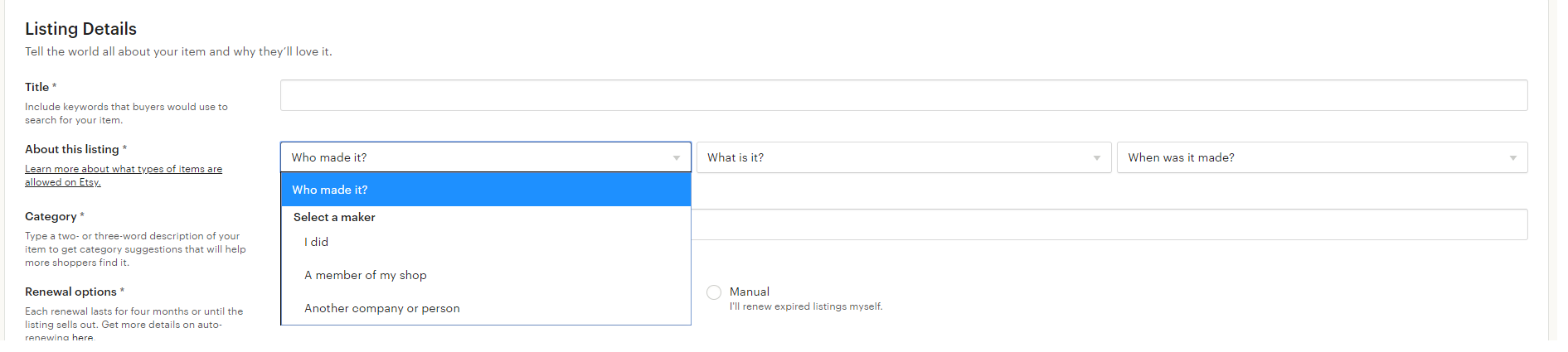Click the Manual renewal label text
The height and width of the screenshot is (352, 1568).
tap(750, 292)
